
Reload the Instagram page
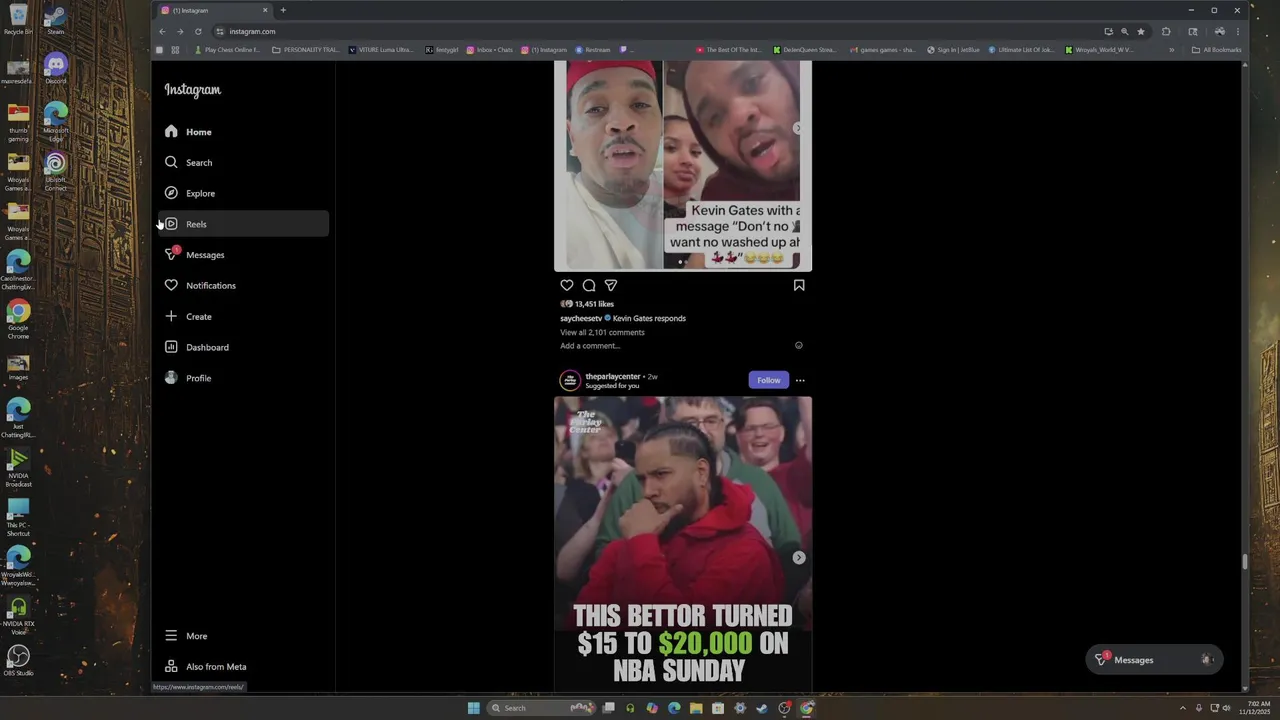pyautogui.click(x=198, y=31)
